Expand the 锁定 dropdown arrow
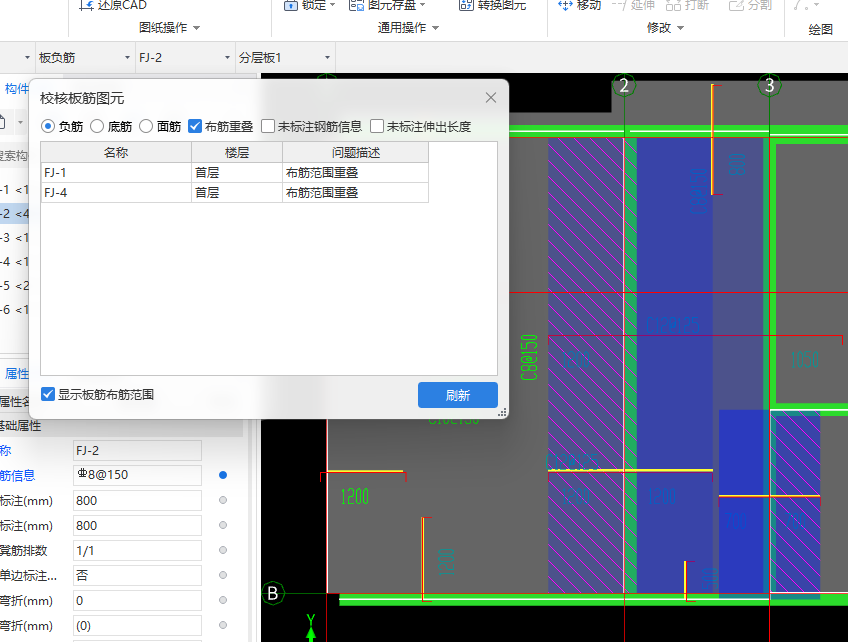The width and height of the screenshot is (848, 642). tap(333, 5)
